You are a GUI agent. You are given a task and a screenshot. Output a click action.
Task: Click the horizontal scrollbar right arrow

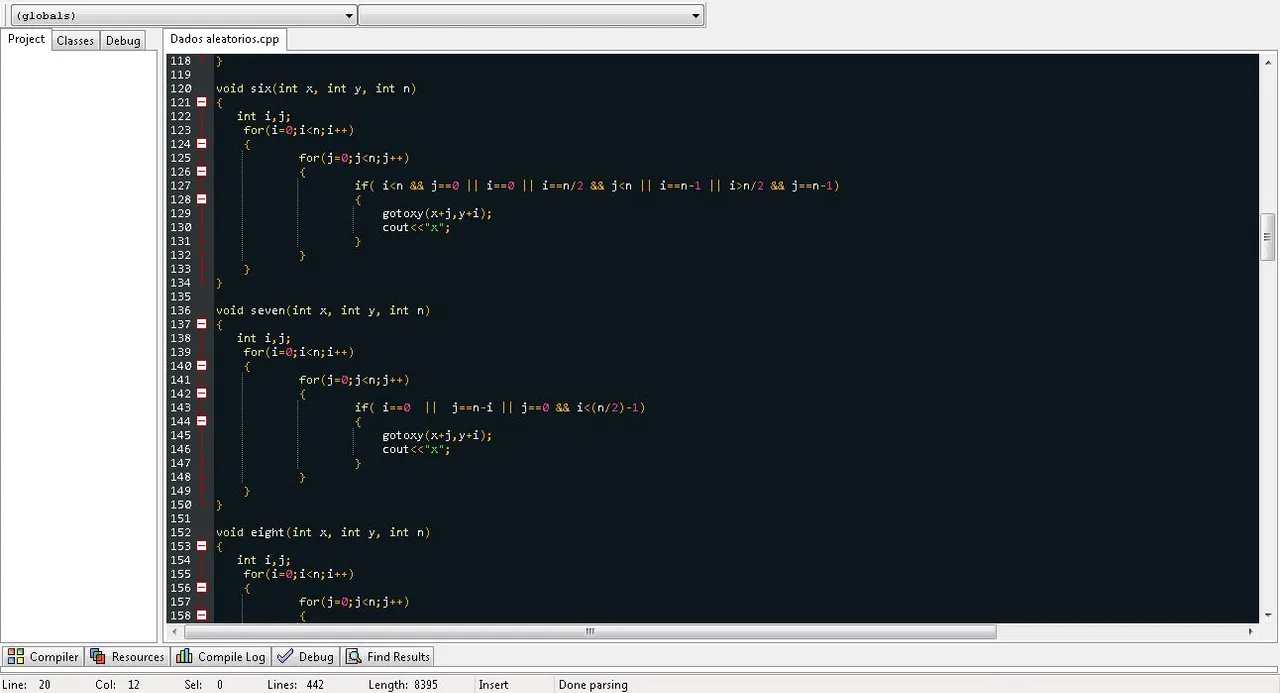coord(1250,631)
